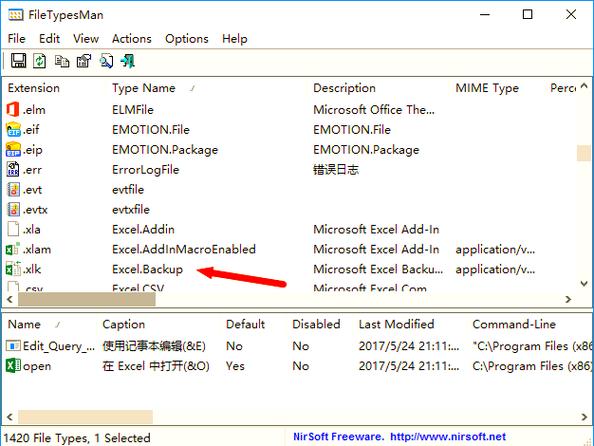Click the Refresh toolbar icon
The height and width of the screenshot is (446, 594).
pos(39,61)
